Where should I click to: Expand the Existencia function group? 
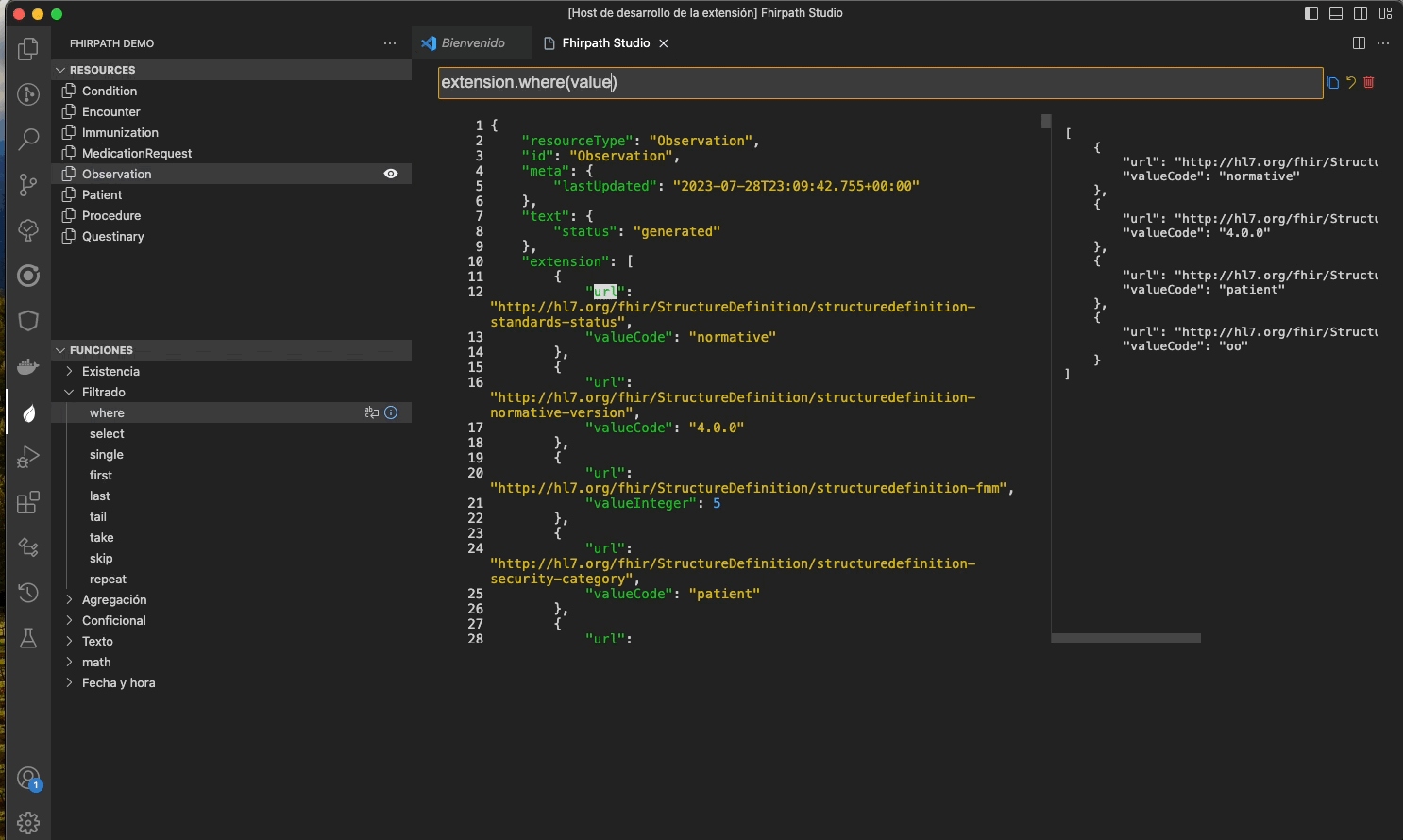(x=231, y=371)
